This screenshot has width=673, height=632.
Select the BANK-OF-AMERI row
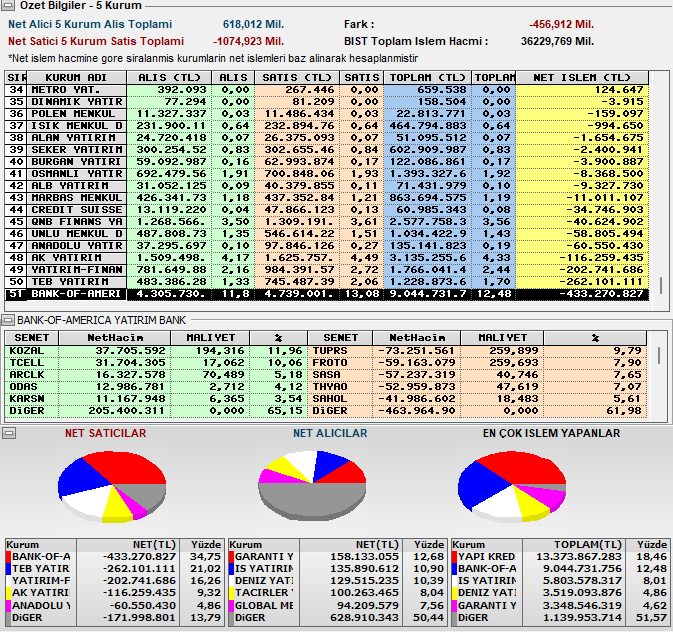(x=327, y=294)
